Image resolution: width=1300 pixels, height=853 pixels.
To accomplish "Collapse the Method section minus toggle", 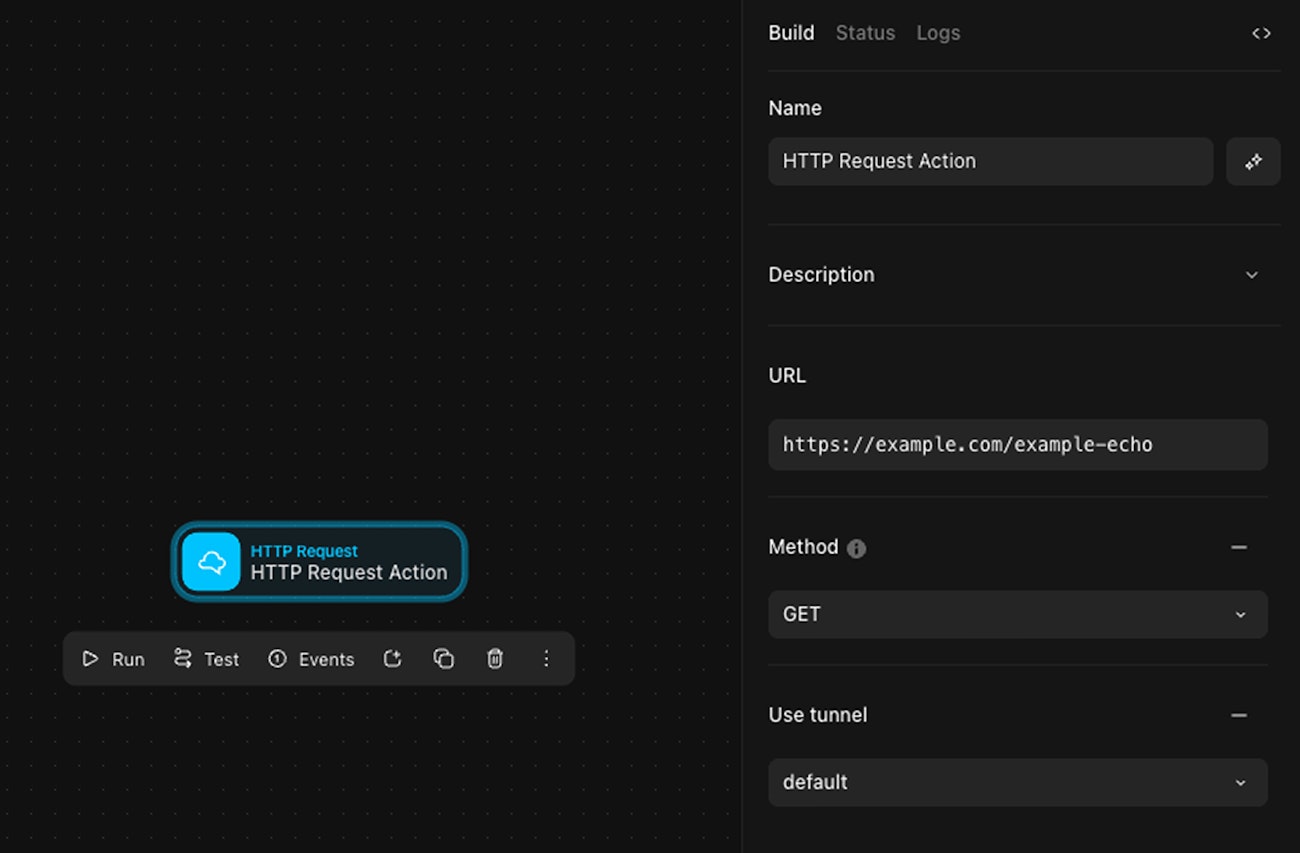I will [1239, 547].
